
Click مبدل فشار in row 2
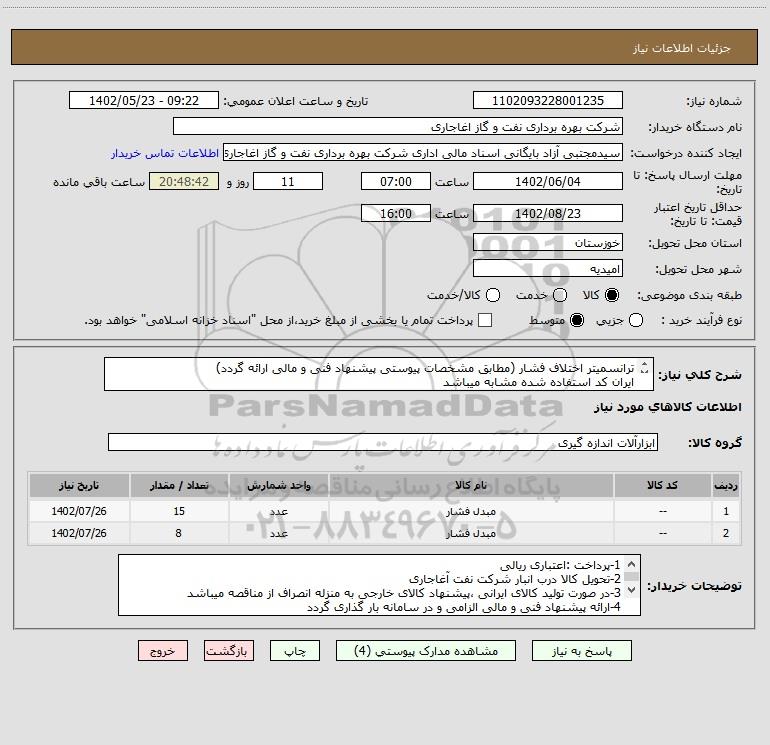470,533
